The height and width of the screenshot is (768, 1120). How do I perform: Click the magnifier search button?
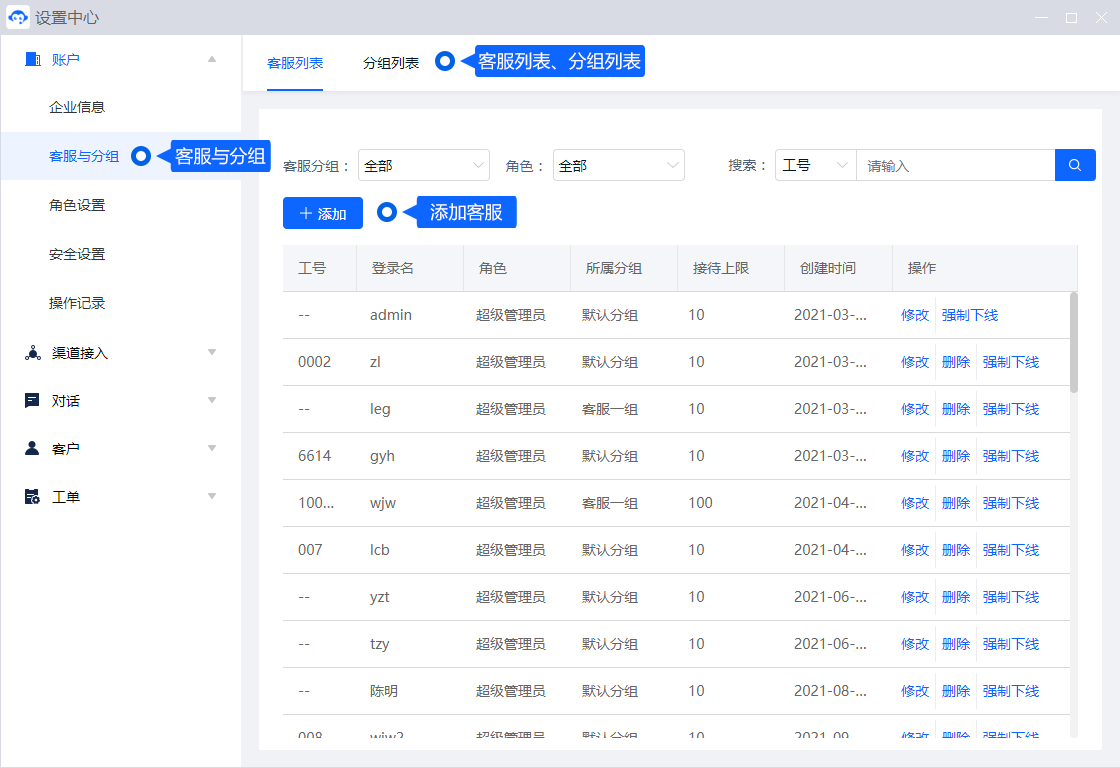1075,165
